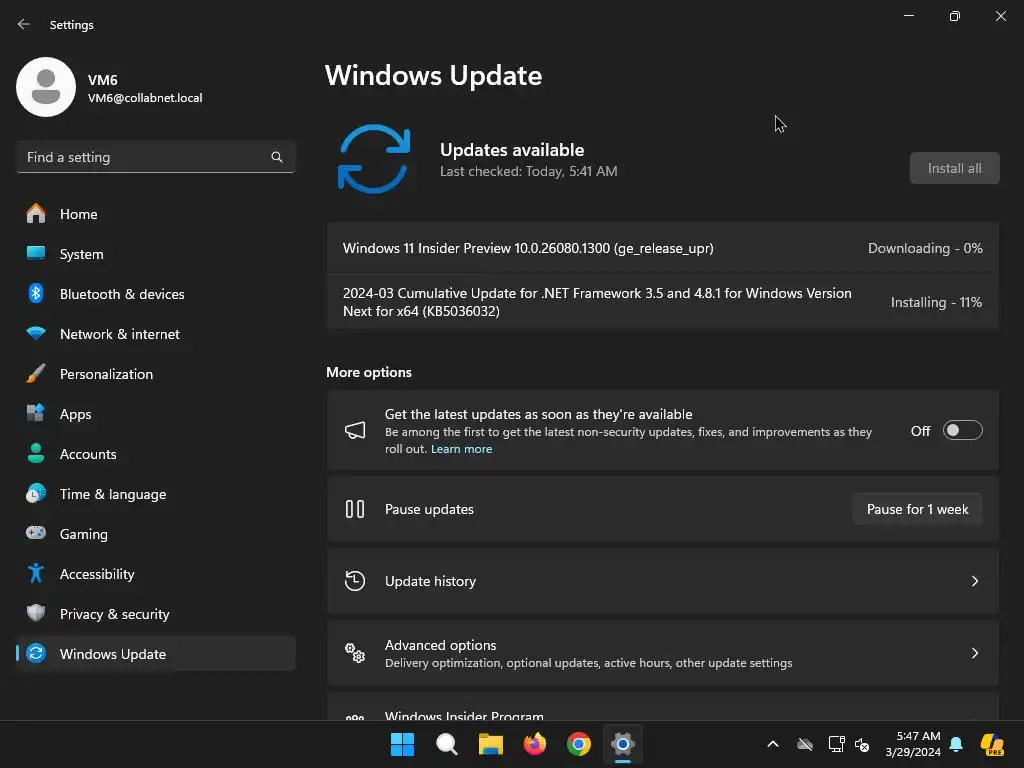This screenshot has width=1024, height=768.
Task: Click the Home house icon in sidebar
Action: pyautogui.click(x=36, y=214)
